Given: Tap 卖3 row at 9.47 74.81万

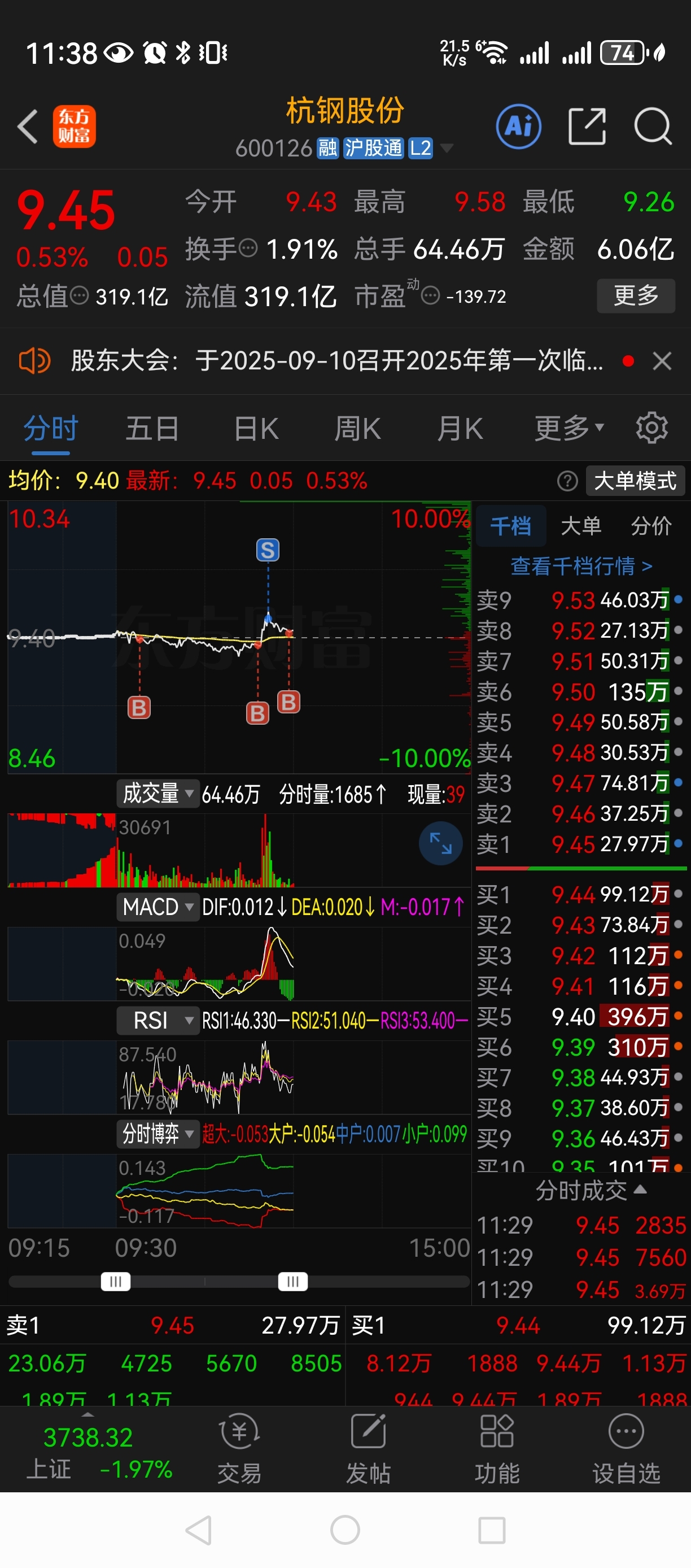Looking at the screenshot, I should coord(580,783).
